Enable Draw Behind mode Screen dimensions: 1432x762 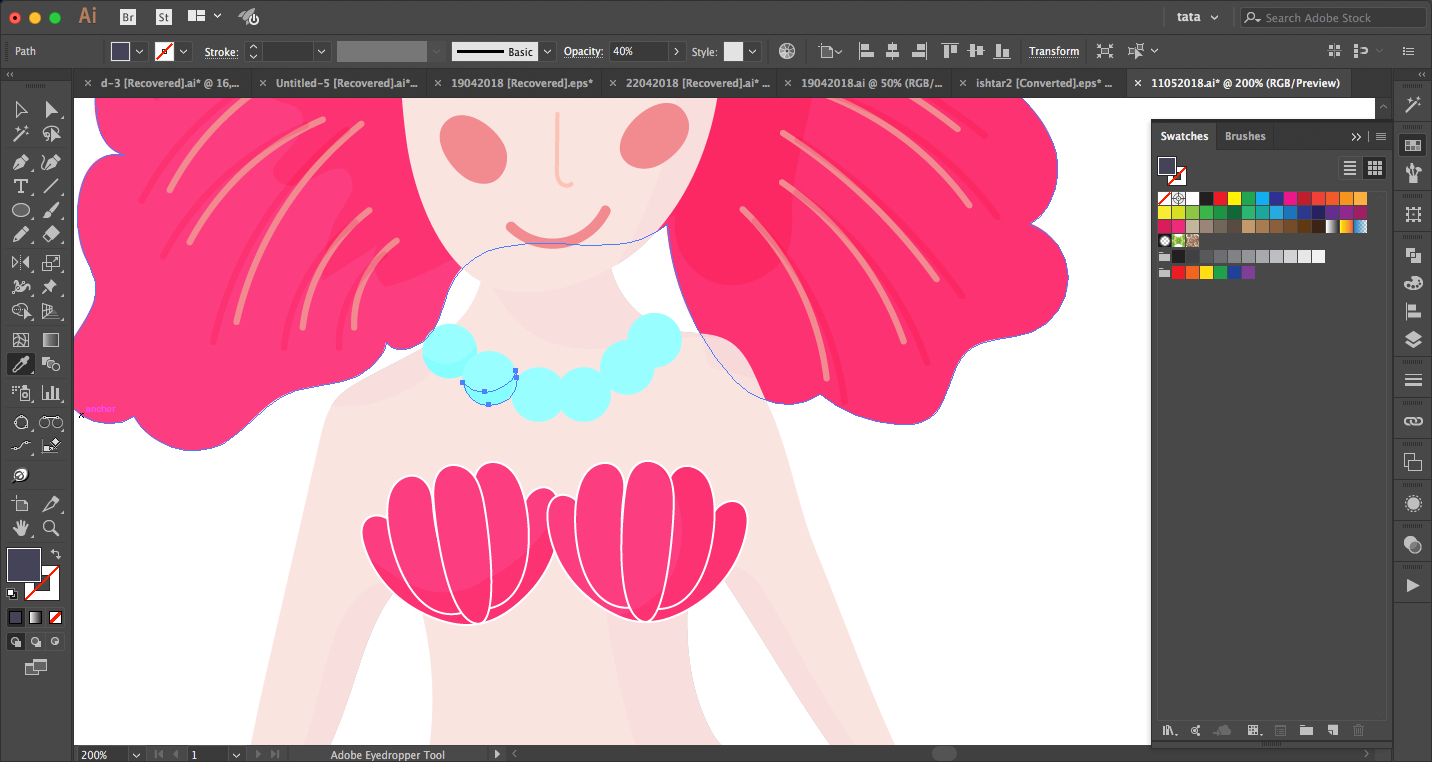[x=35, y=641]
